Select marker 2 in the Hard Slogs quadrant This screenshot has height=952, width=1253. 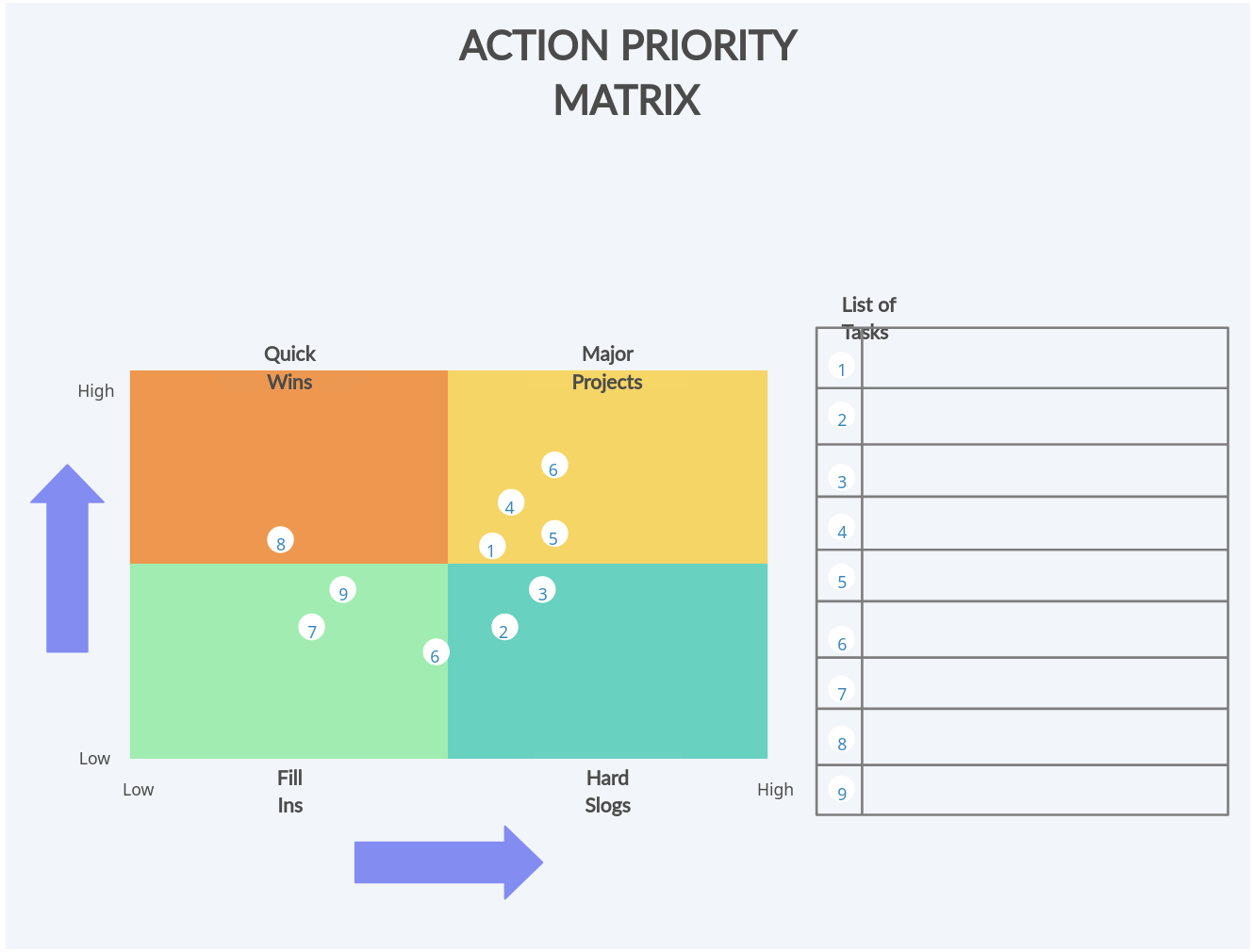coord(504,628)
